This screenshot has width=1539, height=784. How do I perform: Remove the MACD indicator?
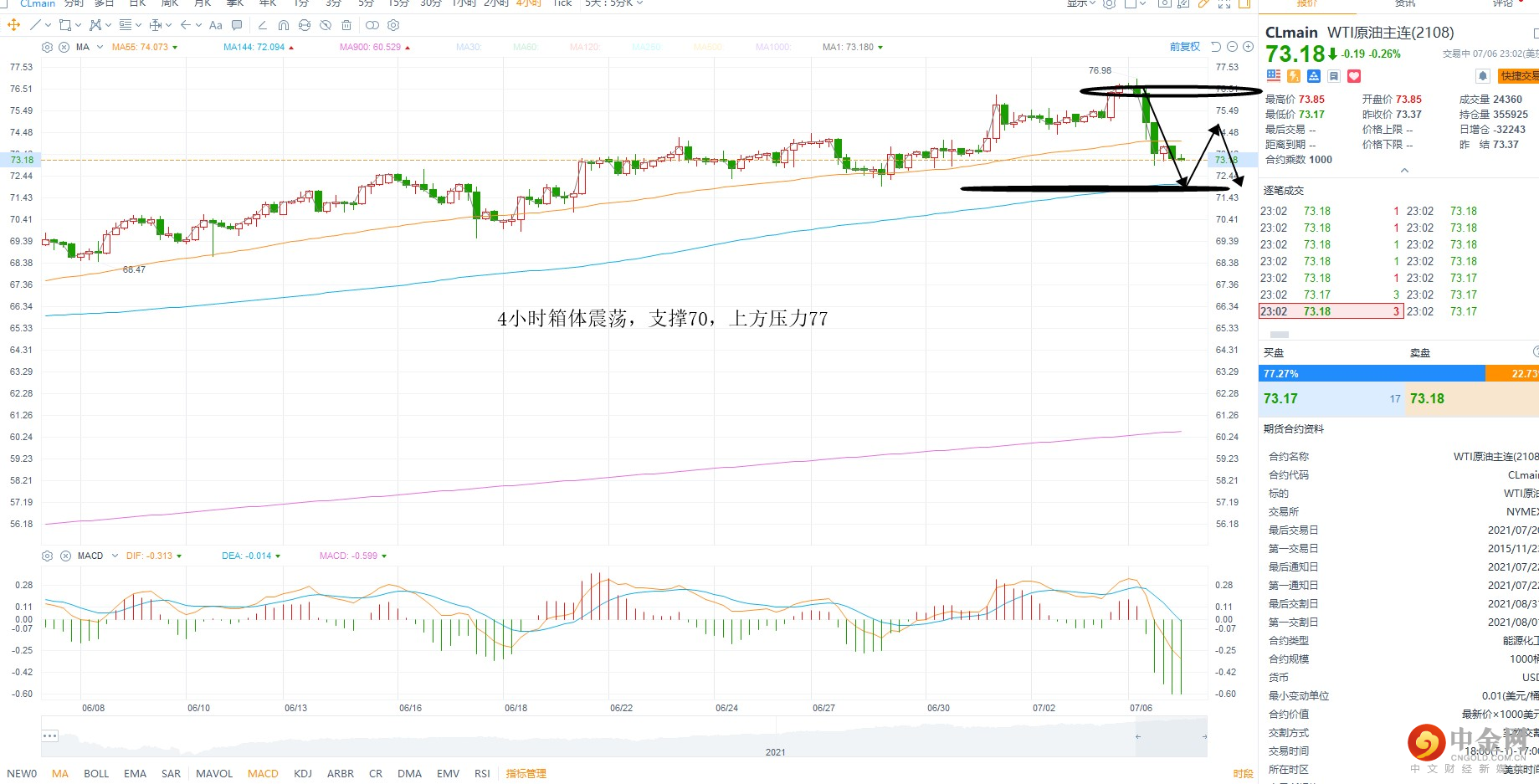tap(65, 556)
